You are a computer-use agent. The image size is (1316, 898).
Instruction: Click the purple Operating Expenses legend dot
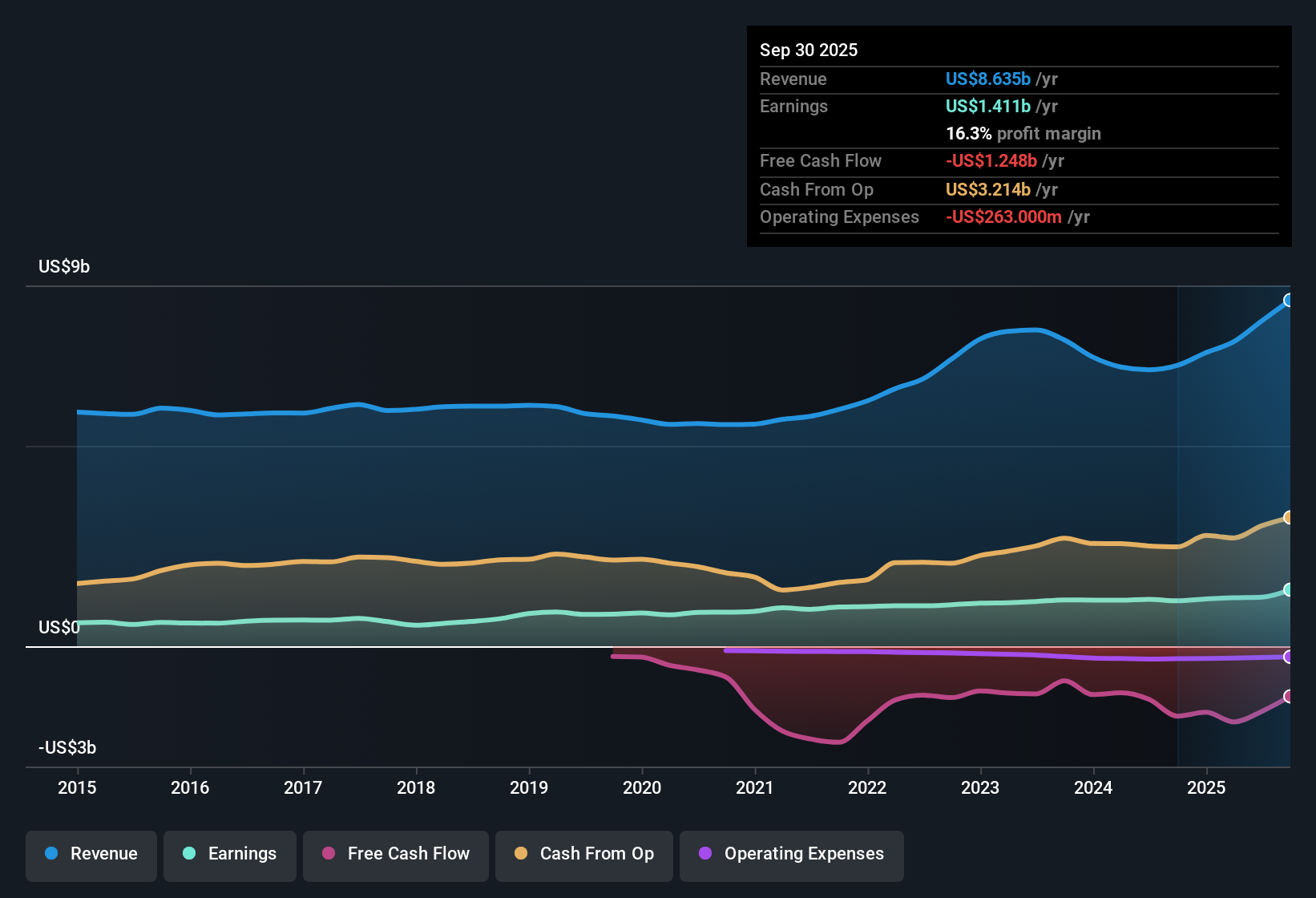pyautogui.click(x=705, y=854)
